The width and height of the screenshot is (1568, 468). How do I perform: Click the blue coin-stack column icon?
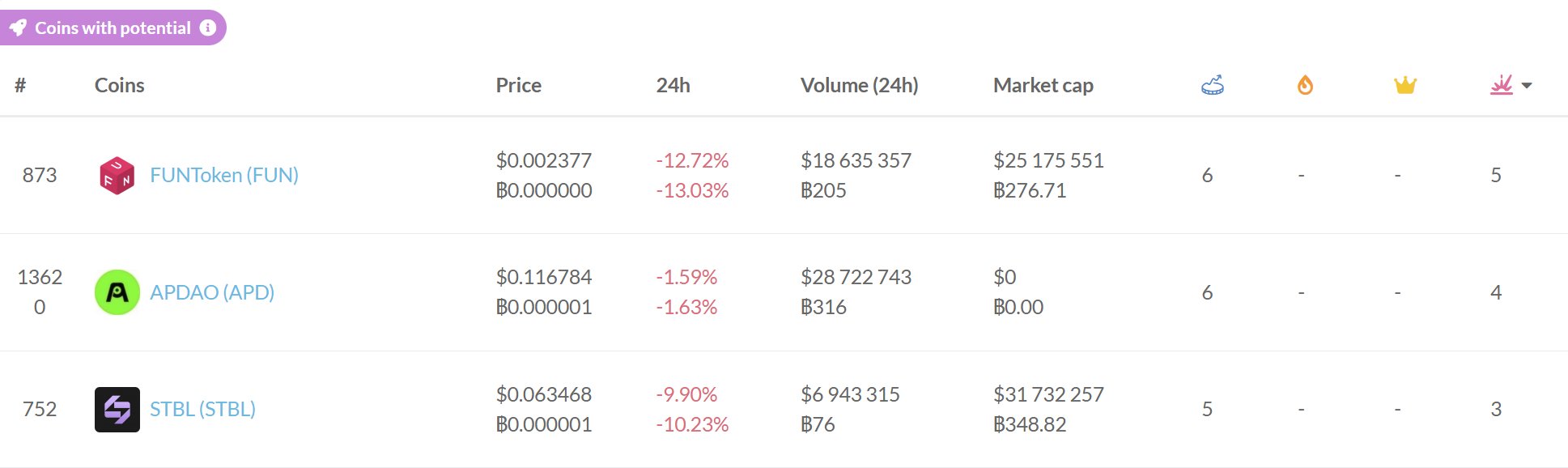tap(1212, 85)
